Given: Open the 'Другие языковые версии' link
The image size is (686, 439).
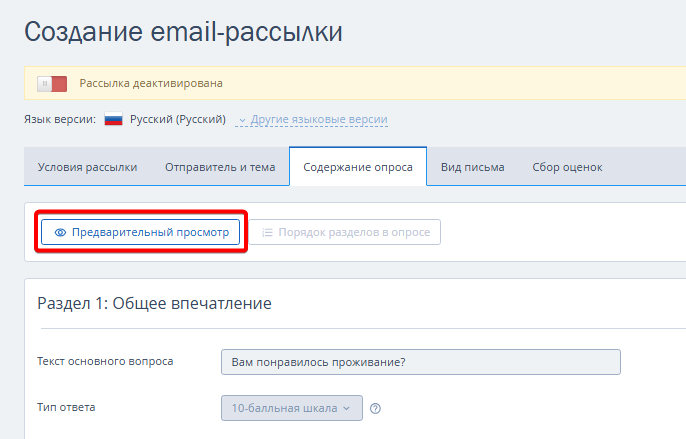Looking at the screenshot, I should pyautogui.click(x=318, y=120).
